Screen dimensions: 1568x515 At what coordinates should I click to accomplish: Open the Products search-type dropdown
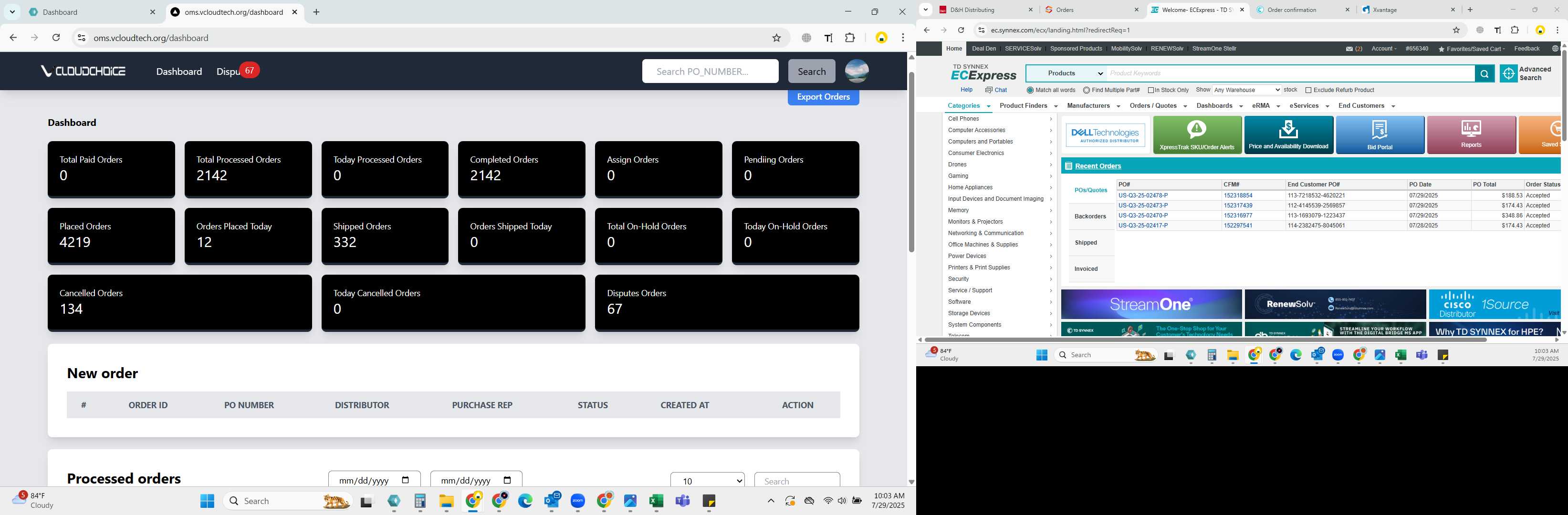tap(1066, 73)
